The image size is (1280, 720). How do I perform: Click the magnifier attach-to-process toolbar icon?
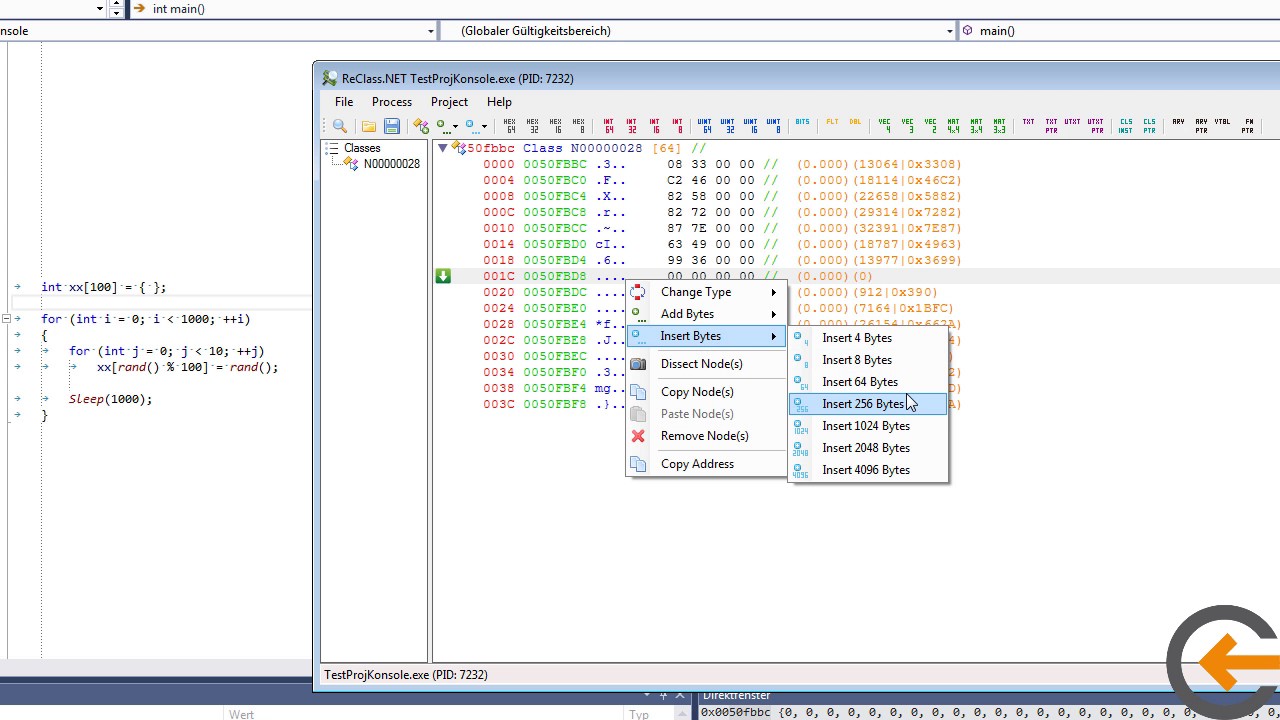point(340,126)
